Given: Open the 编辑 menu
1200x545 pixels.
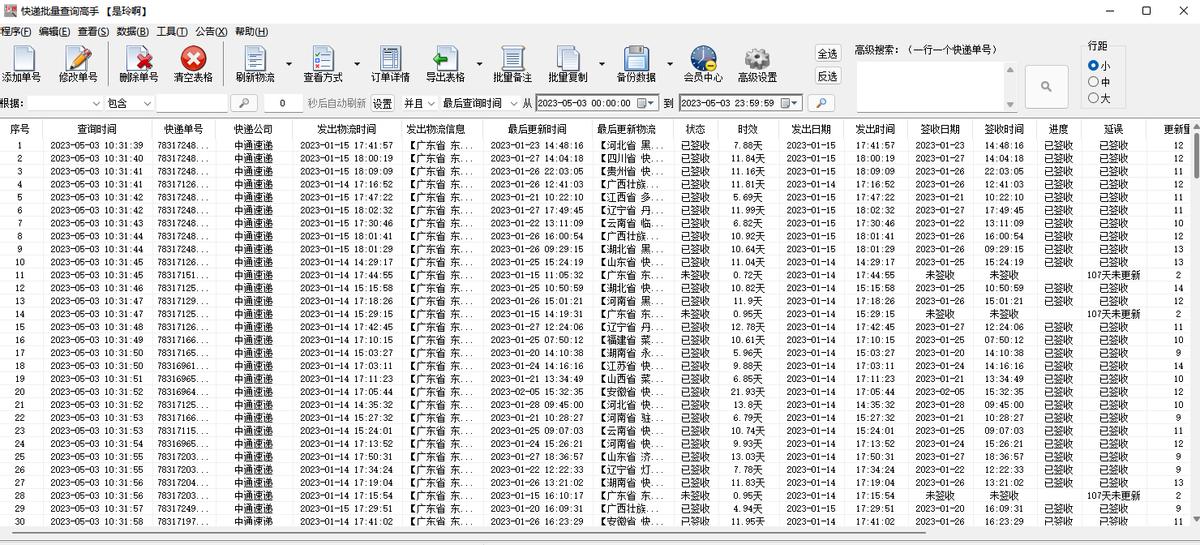Looking at the screenshot, I should point(54,32).
